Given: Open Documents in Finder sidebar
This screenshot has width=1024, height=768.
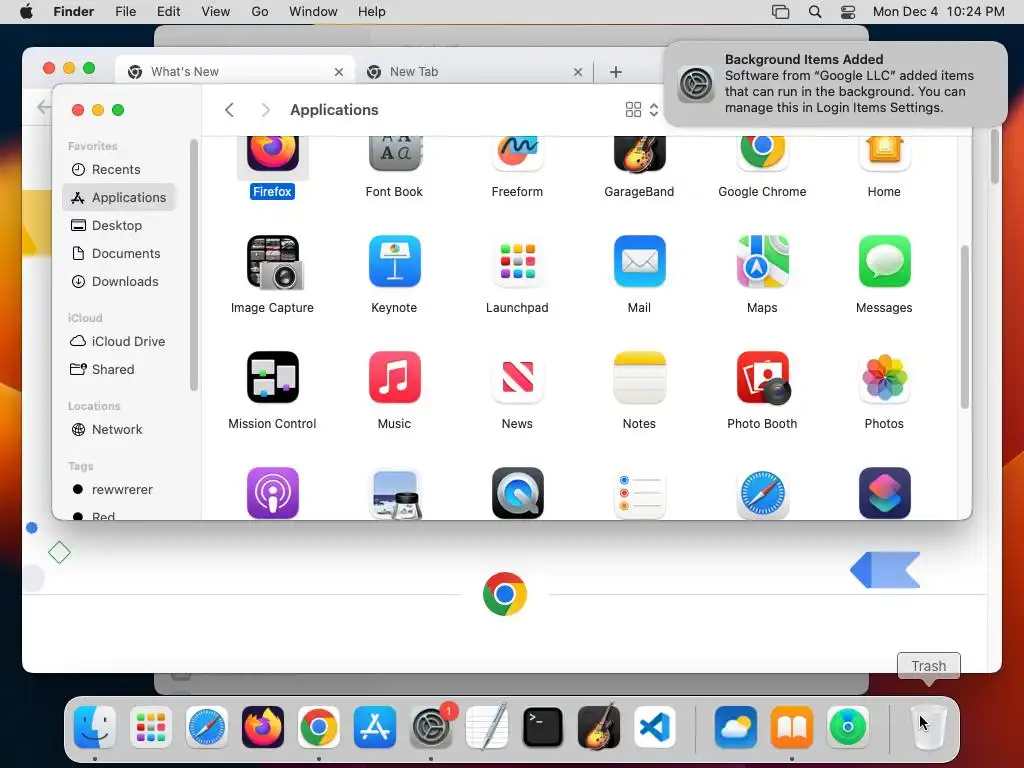Looking at the screenshot, I should coord(119,253).
